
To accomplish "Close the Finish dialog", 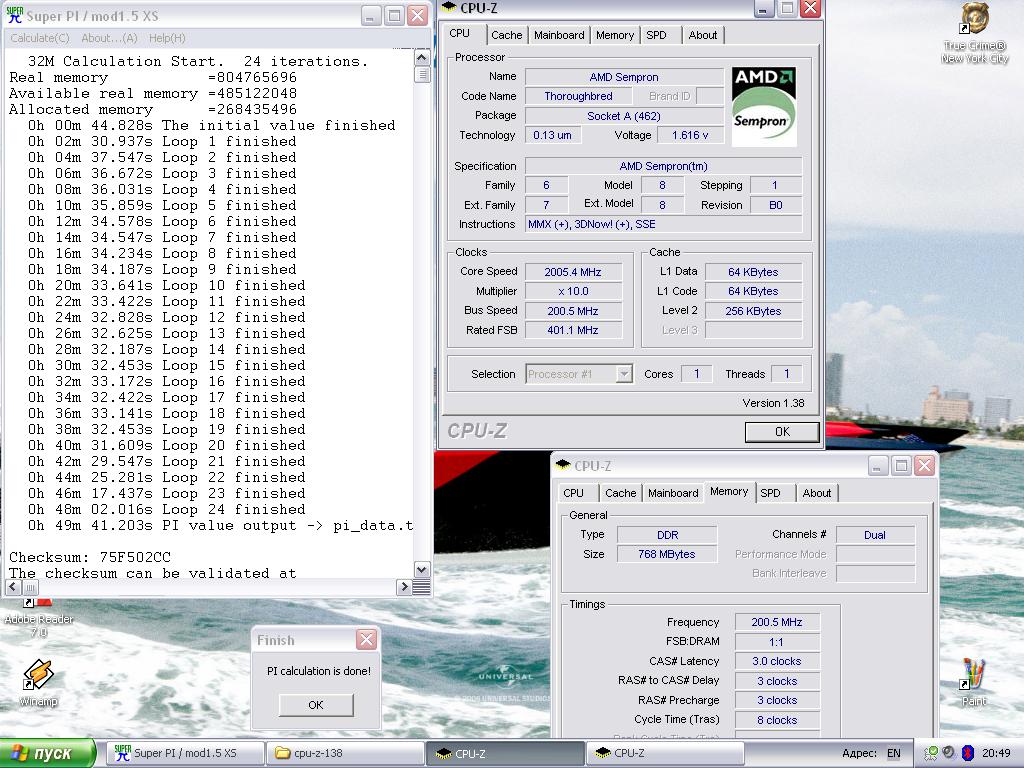I will coord(366,639).
